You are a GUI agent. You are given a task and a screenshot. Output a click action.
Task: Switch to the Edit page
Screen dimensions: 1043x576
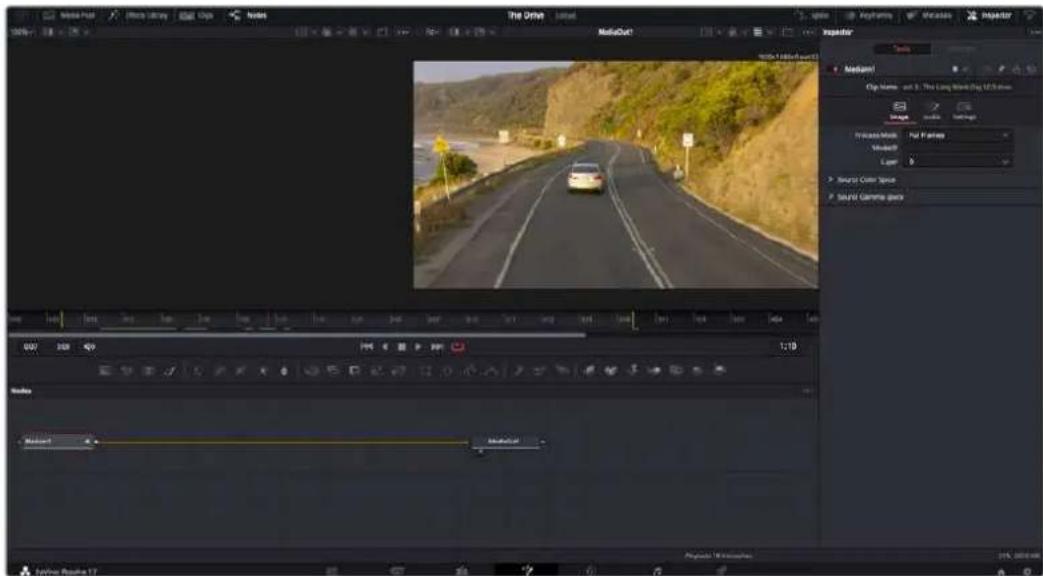(x=462, y=570)
